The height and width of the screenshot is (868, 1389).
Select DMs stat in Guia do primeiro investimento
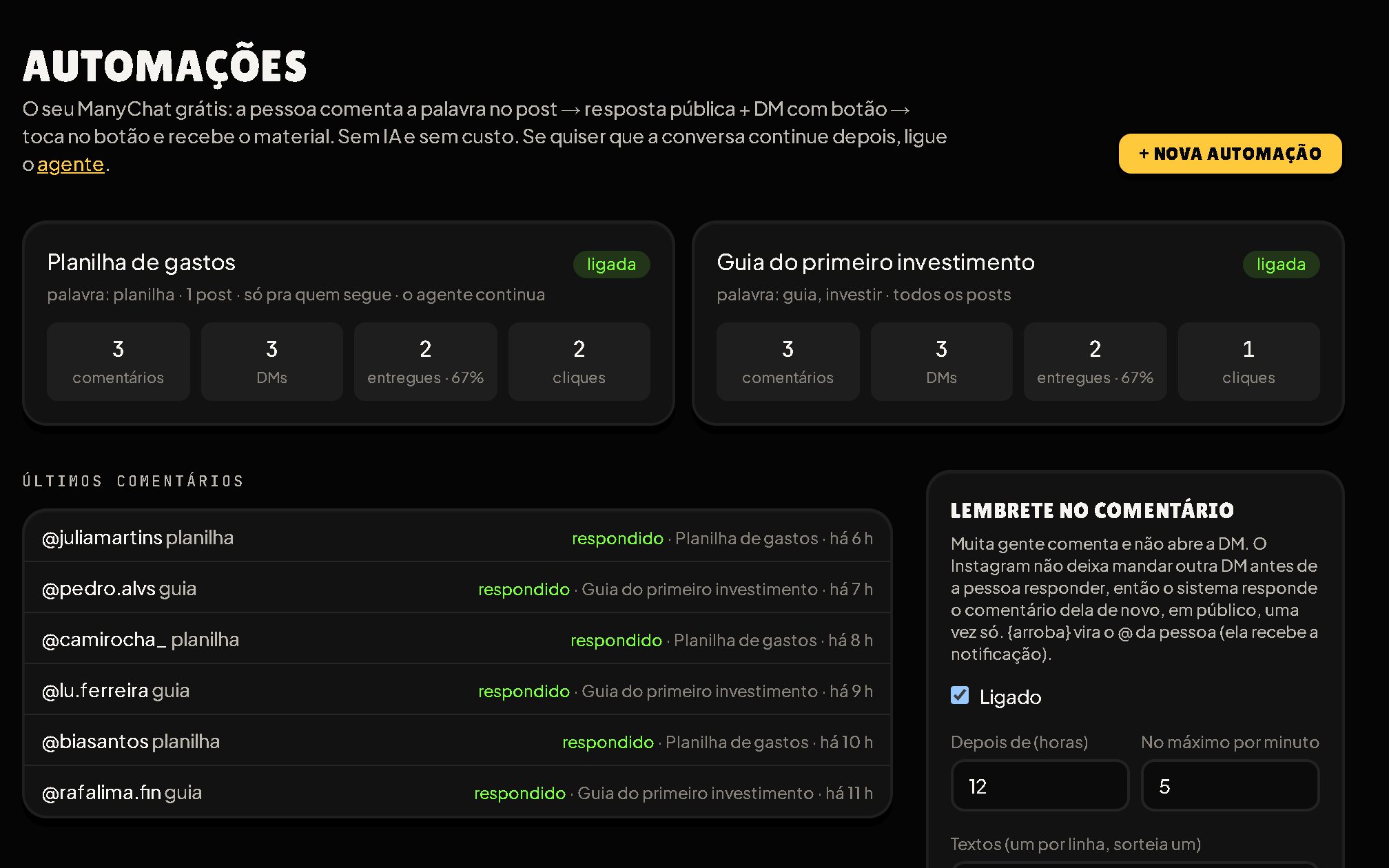point(942,362)
